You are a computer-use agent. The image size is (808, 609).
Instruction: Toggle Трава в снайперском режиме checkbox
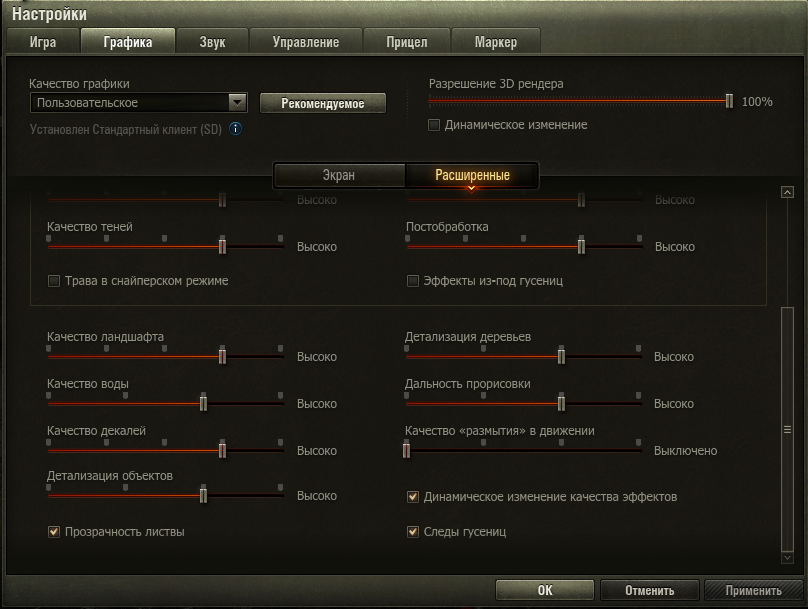(54, 281)
